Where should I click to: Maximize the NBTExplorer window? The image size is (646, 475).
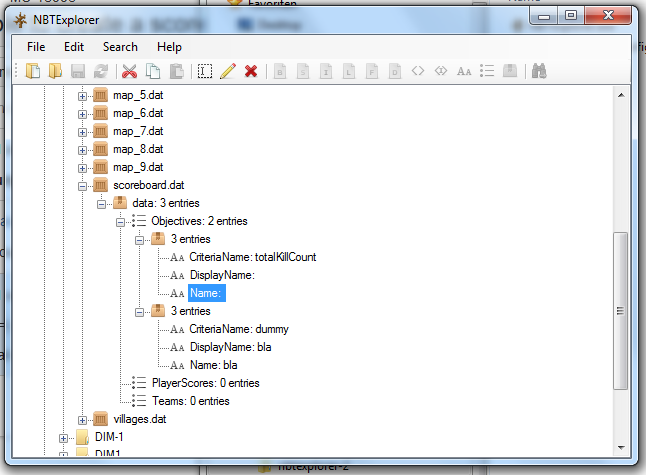571,16
